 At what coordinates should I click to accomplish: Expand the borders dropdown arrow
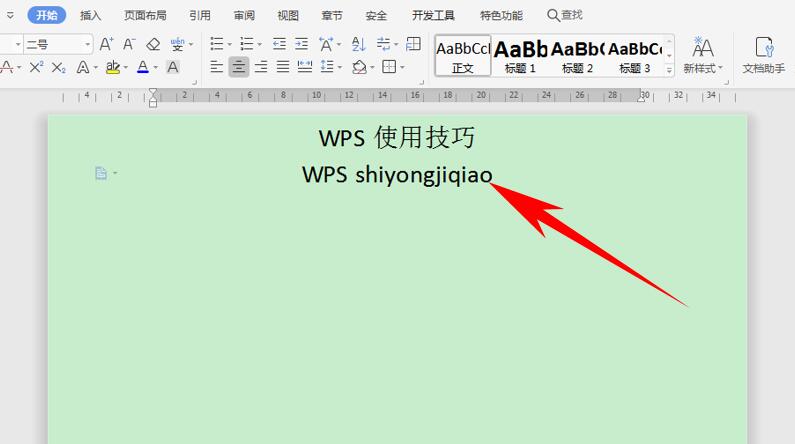[403, 67]
